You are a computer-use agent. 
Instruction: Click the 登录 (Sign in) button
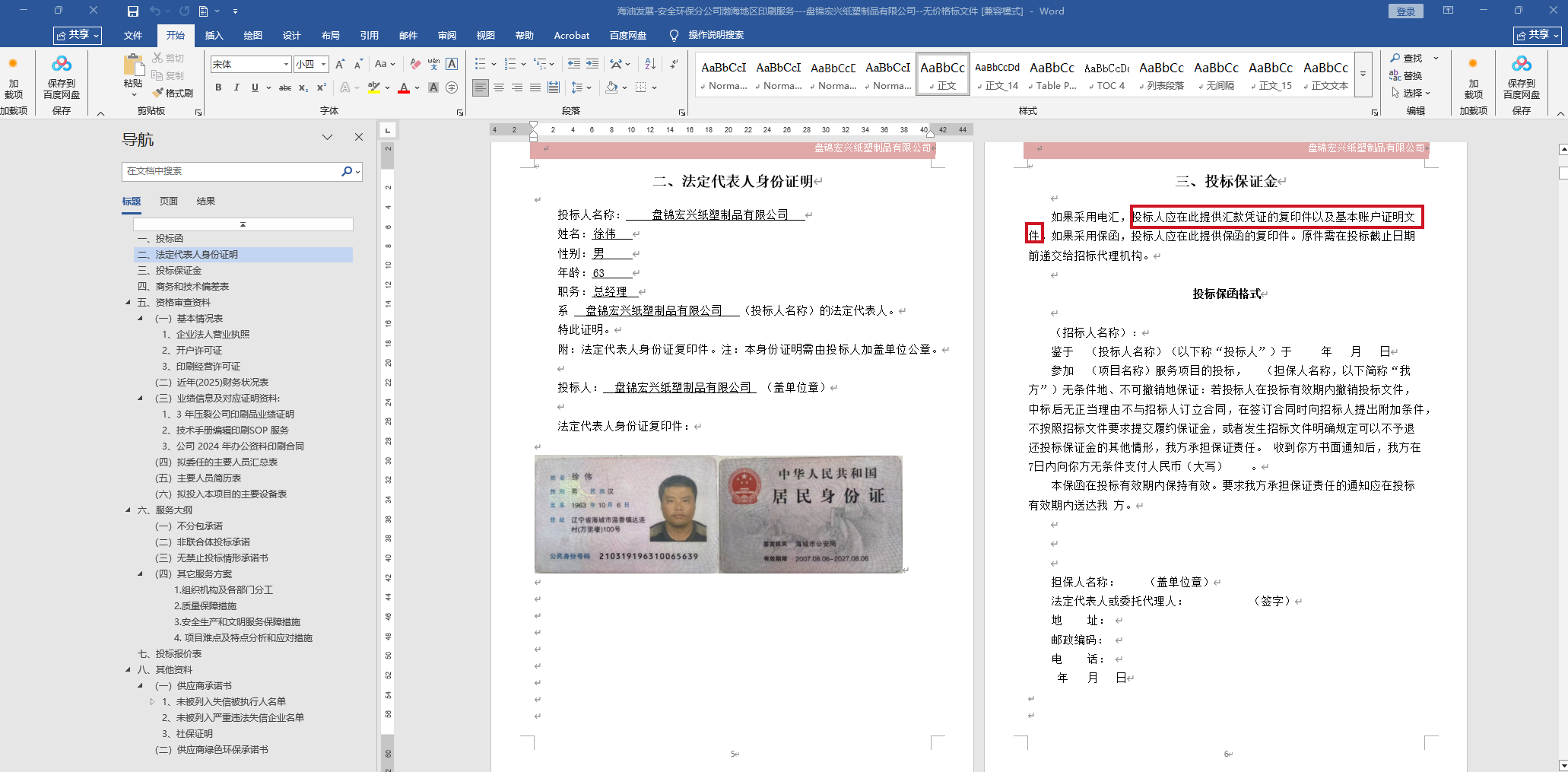click(x=1406, y=11)
